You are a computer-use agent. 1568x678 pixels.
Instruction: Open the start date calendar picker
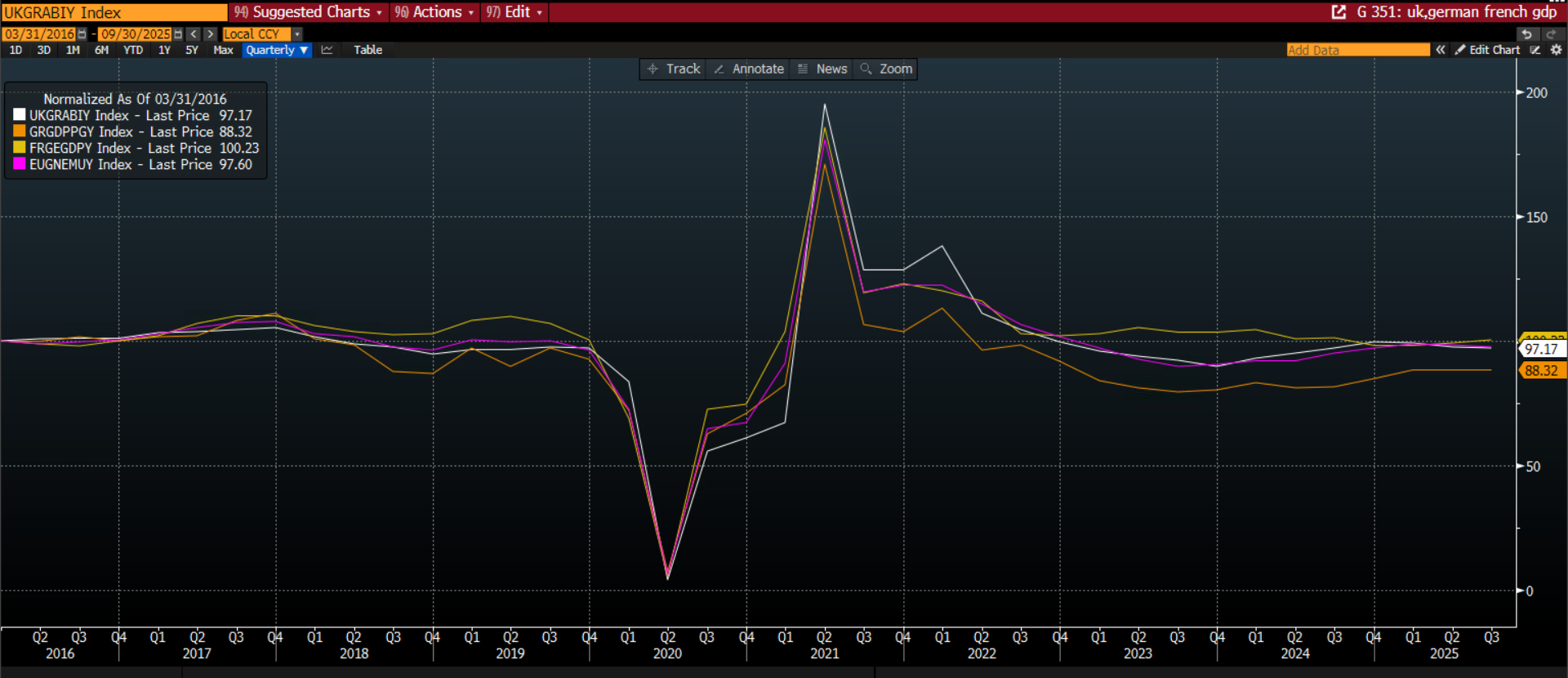[x=82, y=34]
